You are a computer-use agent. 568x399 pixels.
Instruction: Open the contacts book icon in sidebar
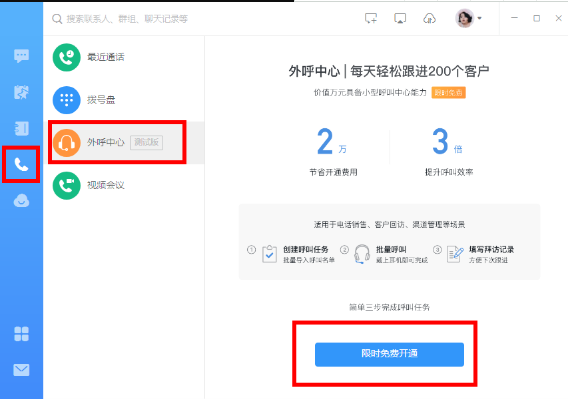(21, 128)
